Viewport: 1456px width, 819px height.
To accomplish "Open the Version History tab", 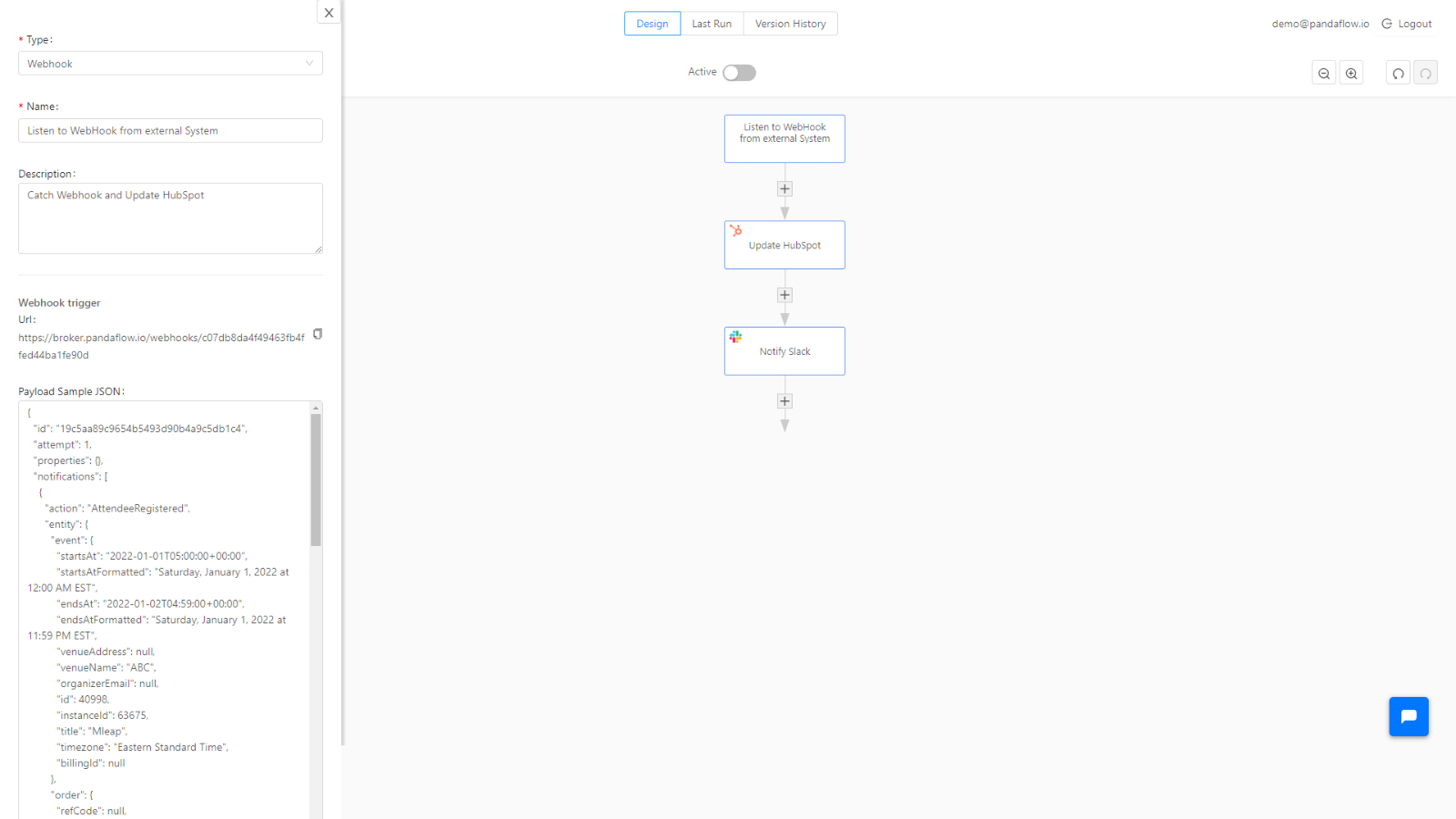I will [790, 23].
